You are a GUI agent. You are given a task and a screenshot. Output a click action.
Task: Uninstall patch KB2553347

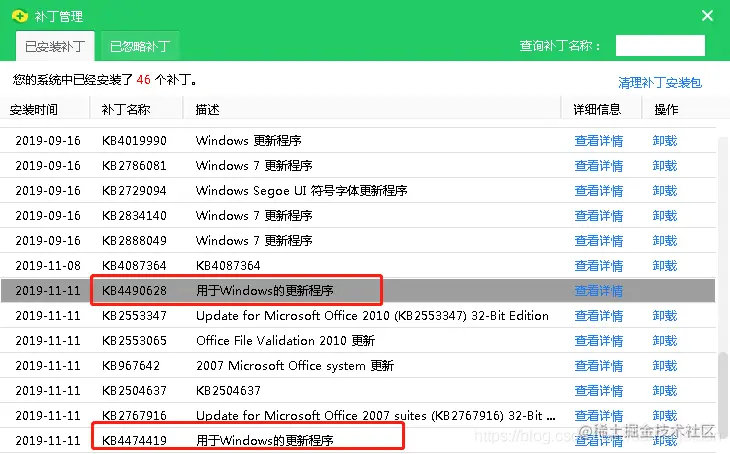coord(664,316)
